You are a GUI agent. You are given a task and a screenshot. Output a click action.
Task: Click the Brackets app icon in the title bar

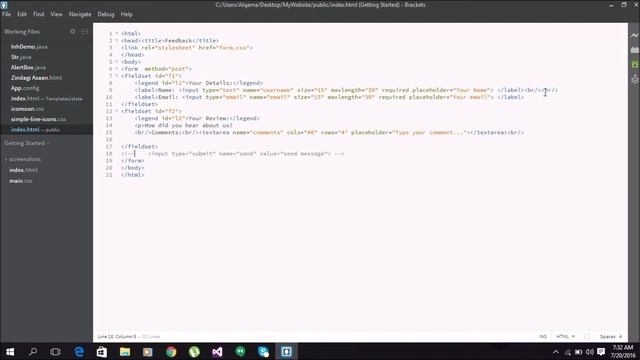tap(4, 5)
